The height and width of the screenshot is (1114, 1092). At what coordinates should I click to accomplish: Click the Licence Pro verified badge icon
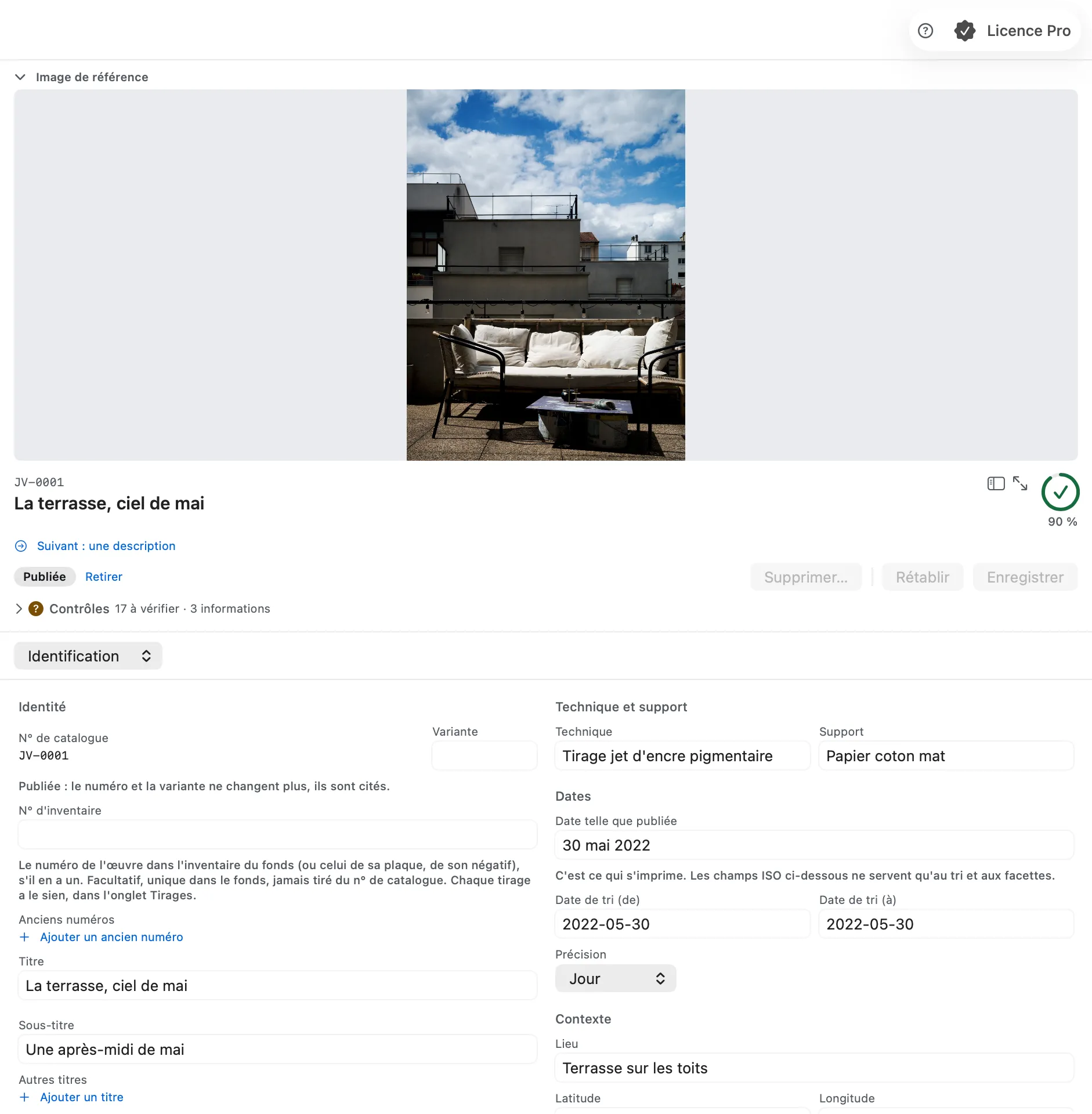[965, 31]
